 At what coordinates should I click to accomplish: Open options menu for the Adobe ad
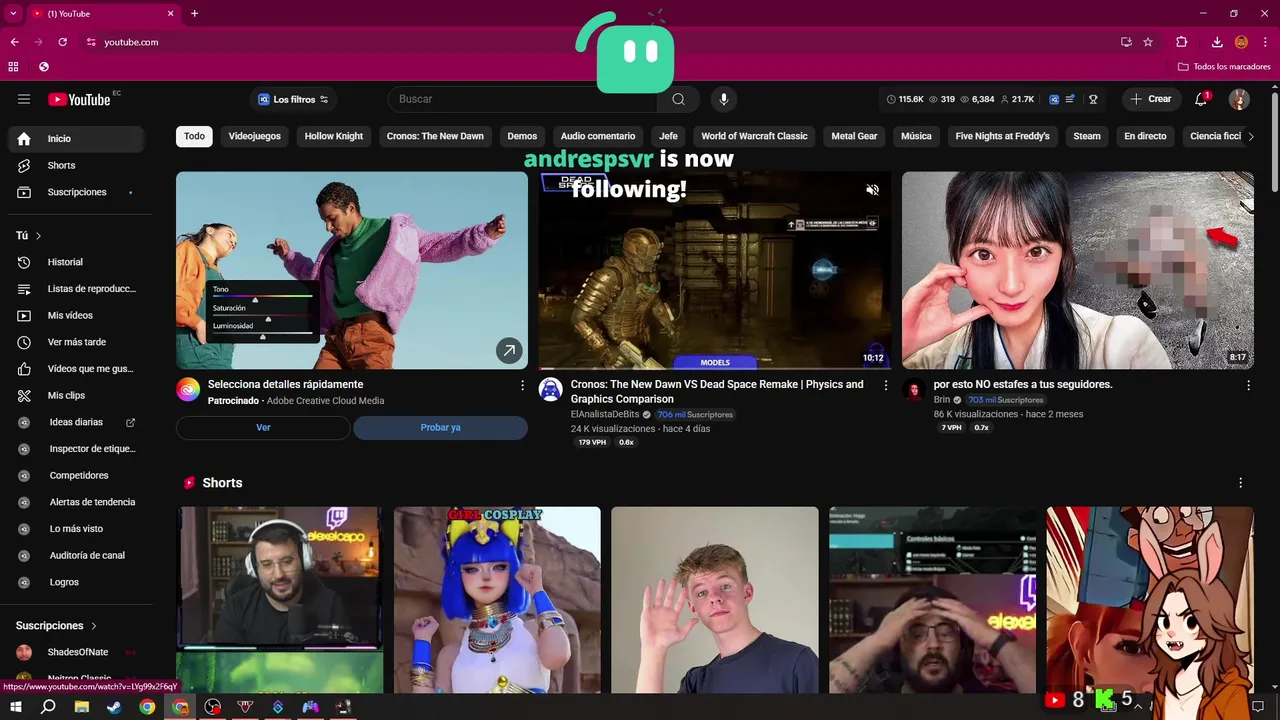click(x=522, y=385)
